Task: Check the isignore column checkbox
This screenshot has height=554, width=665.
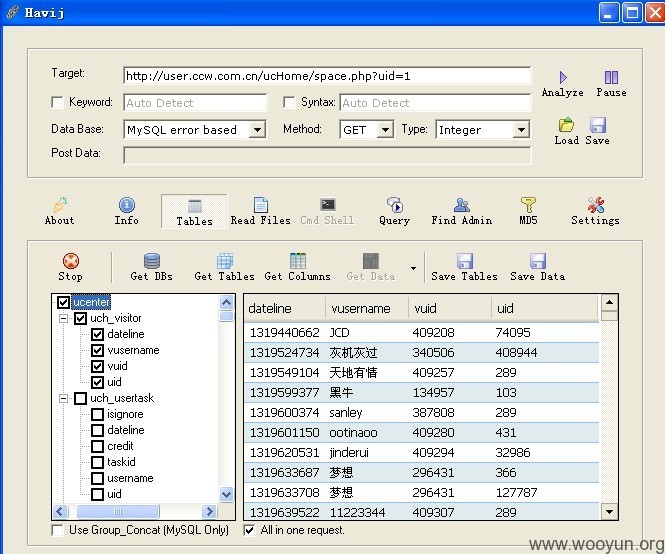Action: tap(98, 414)
